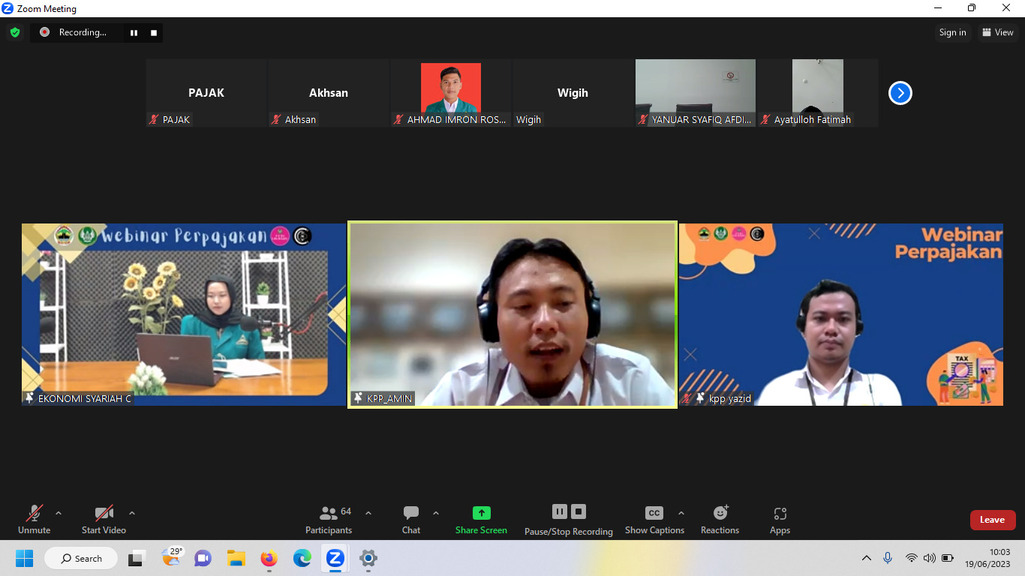The height and width of the screenshot is (576, 1025).
Task: Click the green encryption shield icon
Action: point(15,32)
